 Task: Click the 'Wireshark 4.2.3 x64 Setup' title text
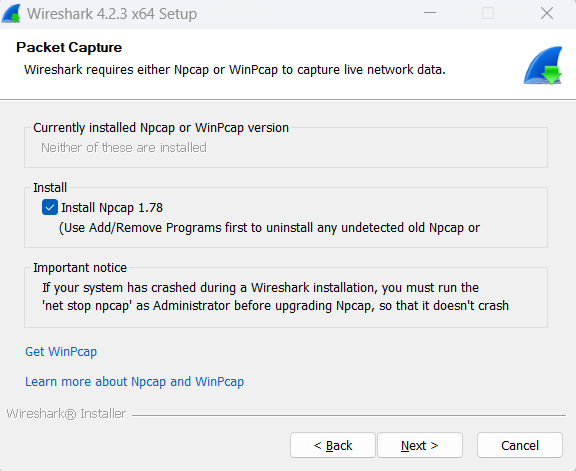pos(112,14)
